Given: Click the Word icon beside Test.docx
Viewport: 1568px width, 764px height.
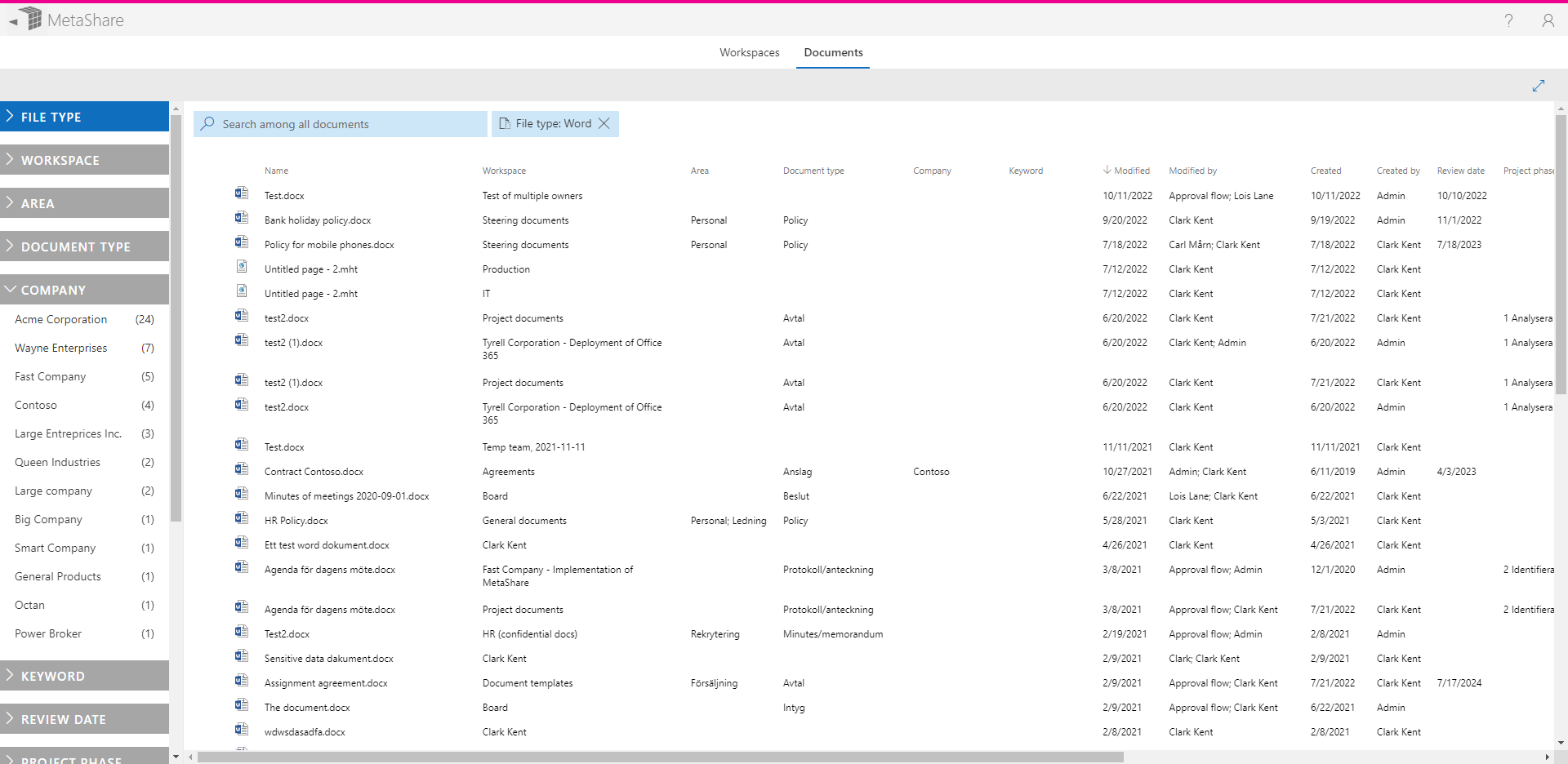Looking at the screenshot, I should coord(242,193).
